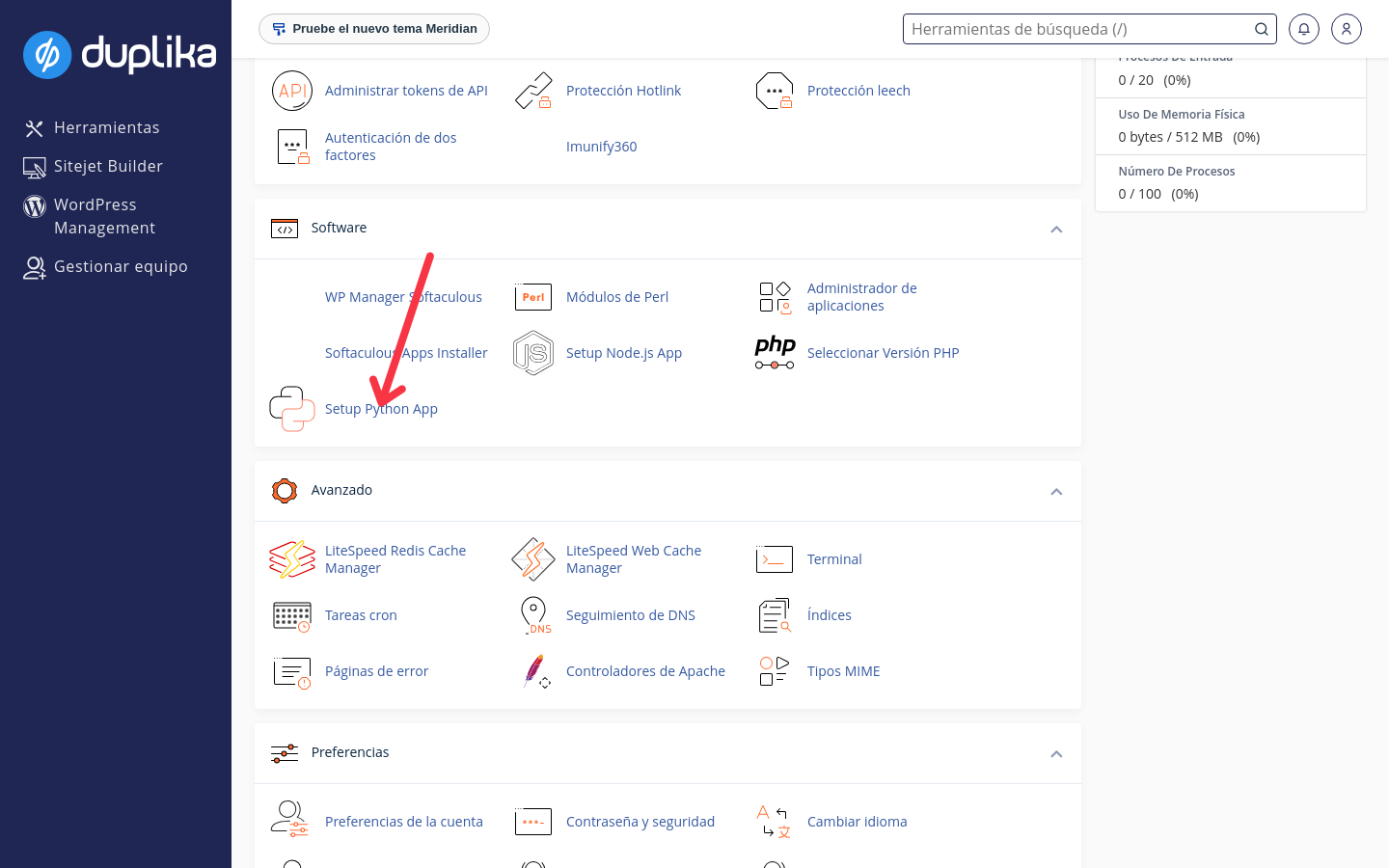Screen dimensions: 1389x868
Task: Collapse the Software section
Action: click(x=1056, y=230)
